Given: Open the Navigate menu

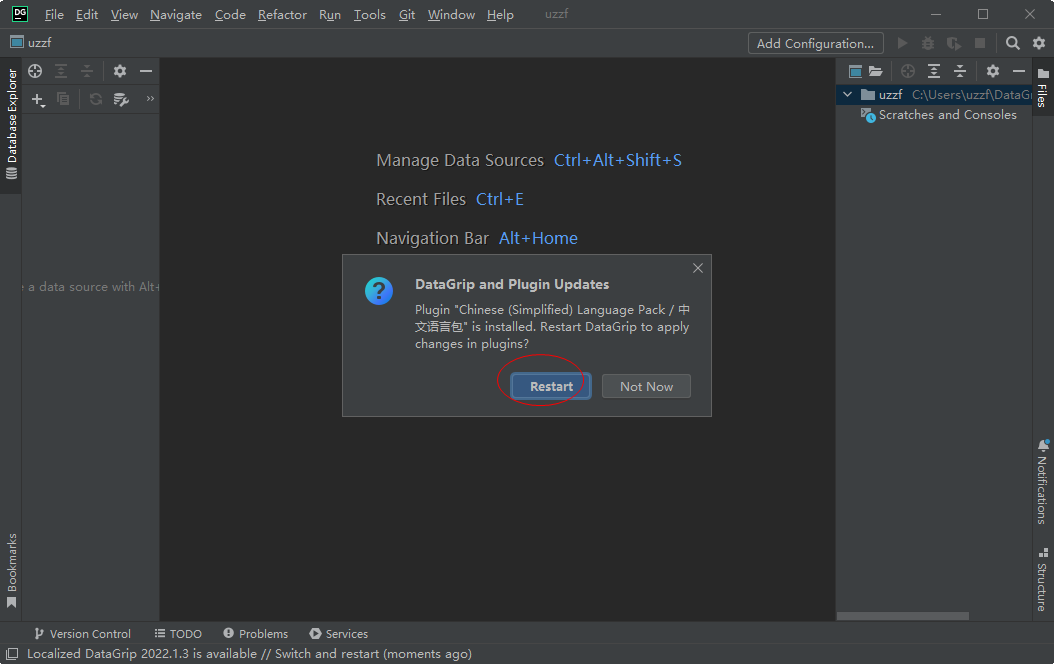Looking at the screenshot, I should tap(175, 14).
